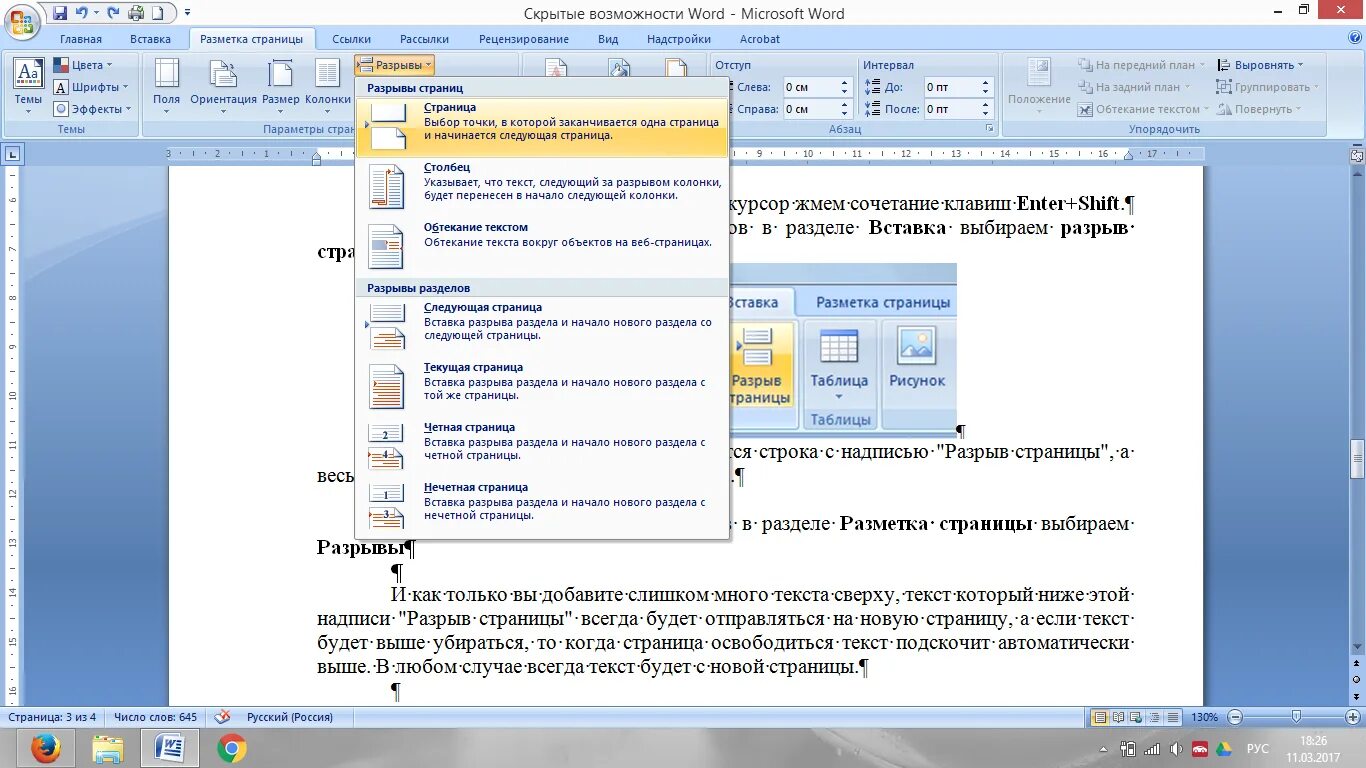Save the document from quick access toolbar
Image resolution: width=1366 pixels, height=768 pixels.
tap(61, 13)
